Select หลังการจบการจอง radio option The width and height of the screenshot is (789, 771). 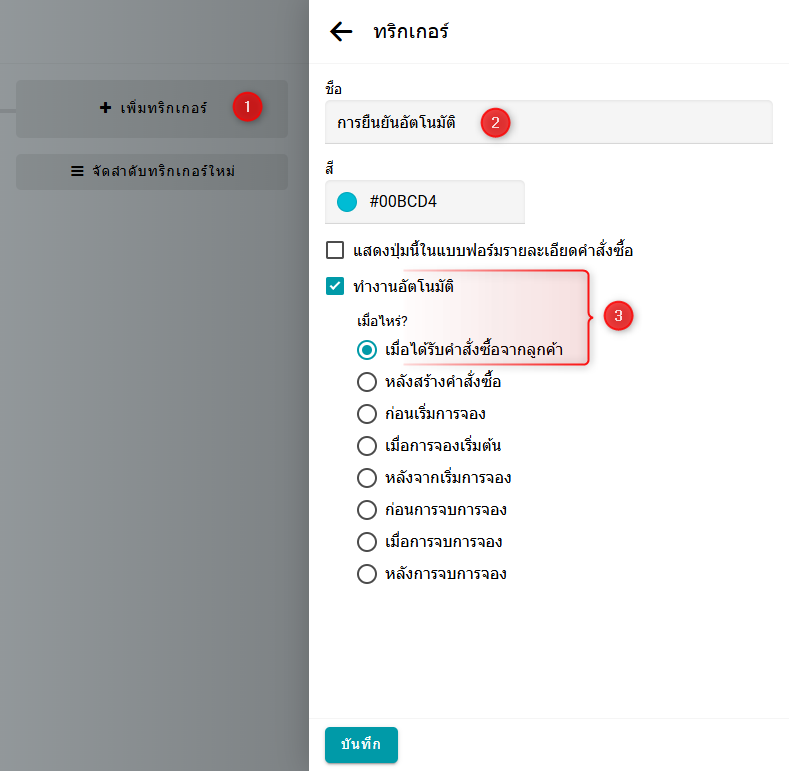click(x=367, y=574)
